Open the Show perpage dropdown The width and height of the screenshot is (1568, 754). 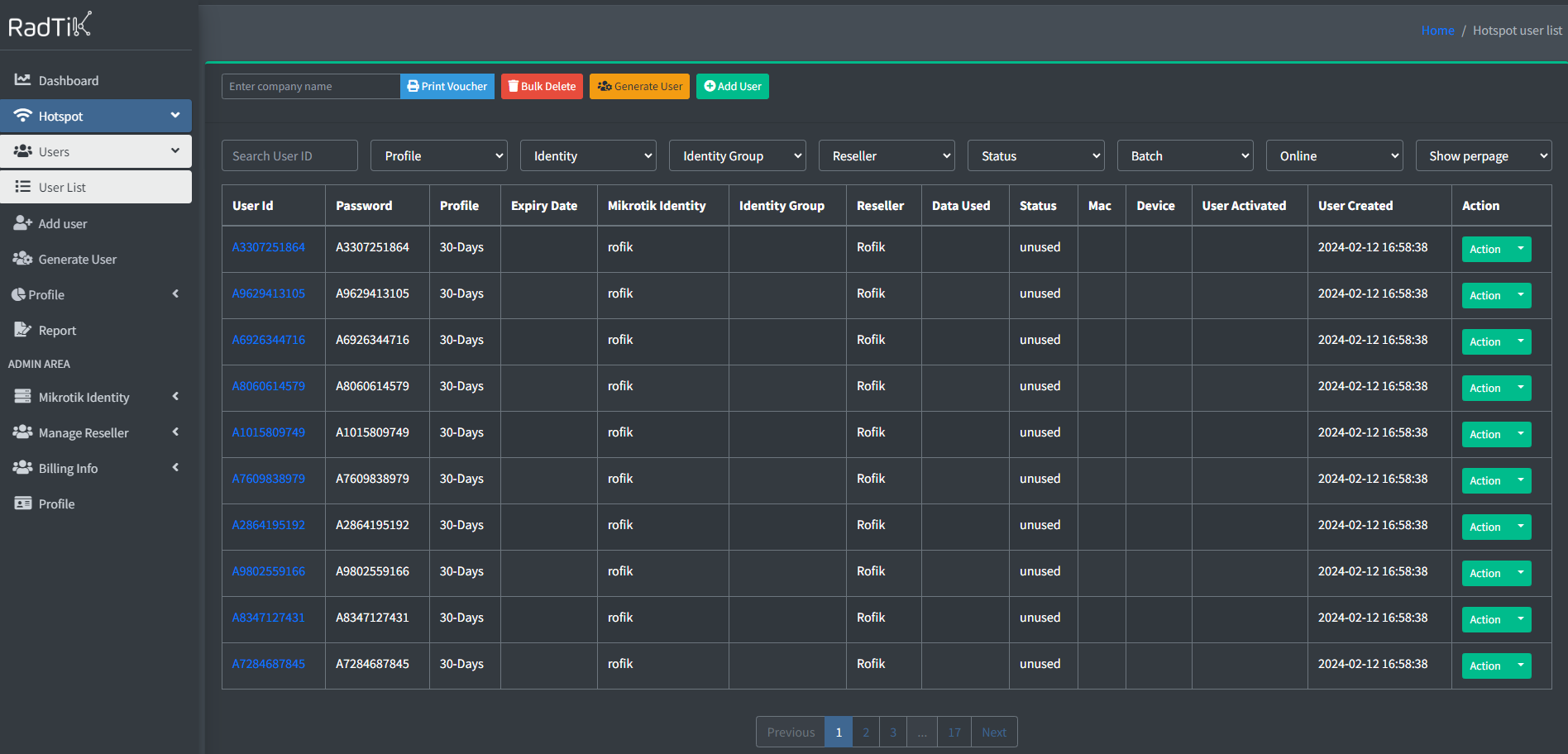pyautogui.click(x=1484, y=155)
